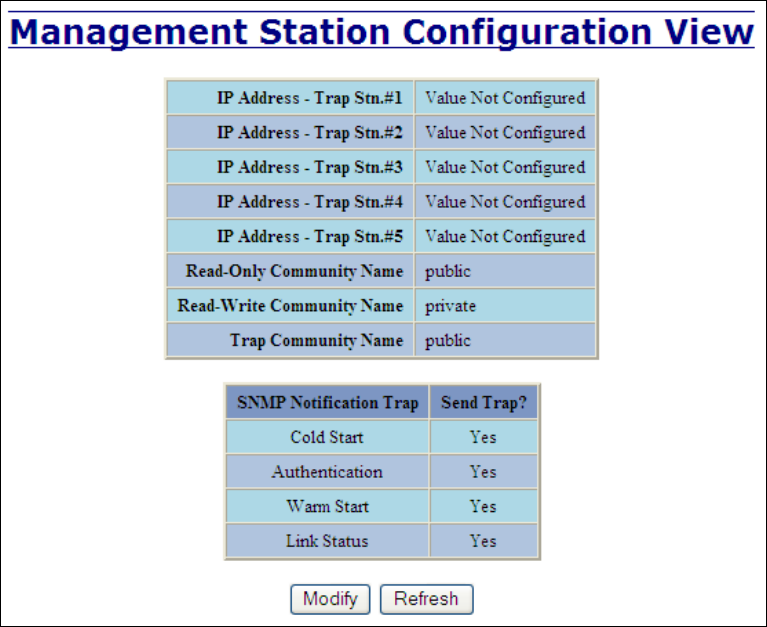This screenshot has width=767, height=627.
Task: Select the Link Status trap row label
Action: (327, 541)
